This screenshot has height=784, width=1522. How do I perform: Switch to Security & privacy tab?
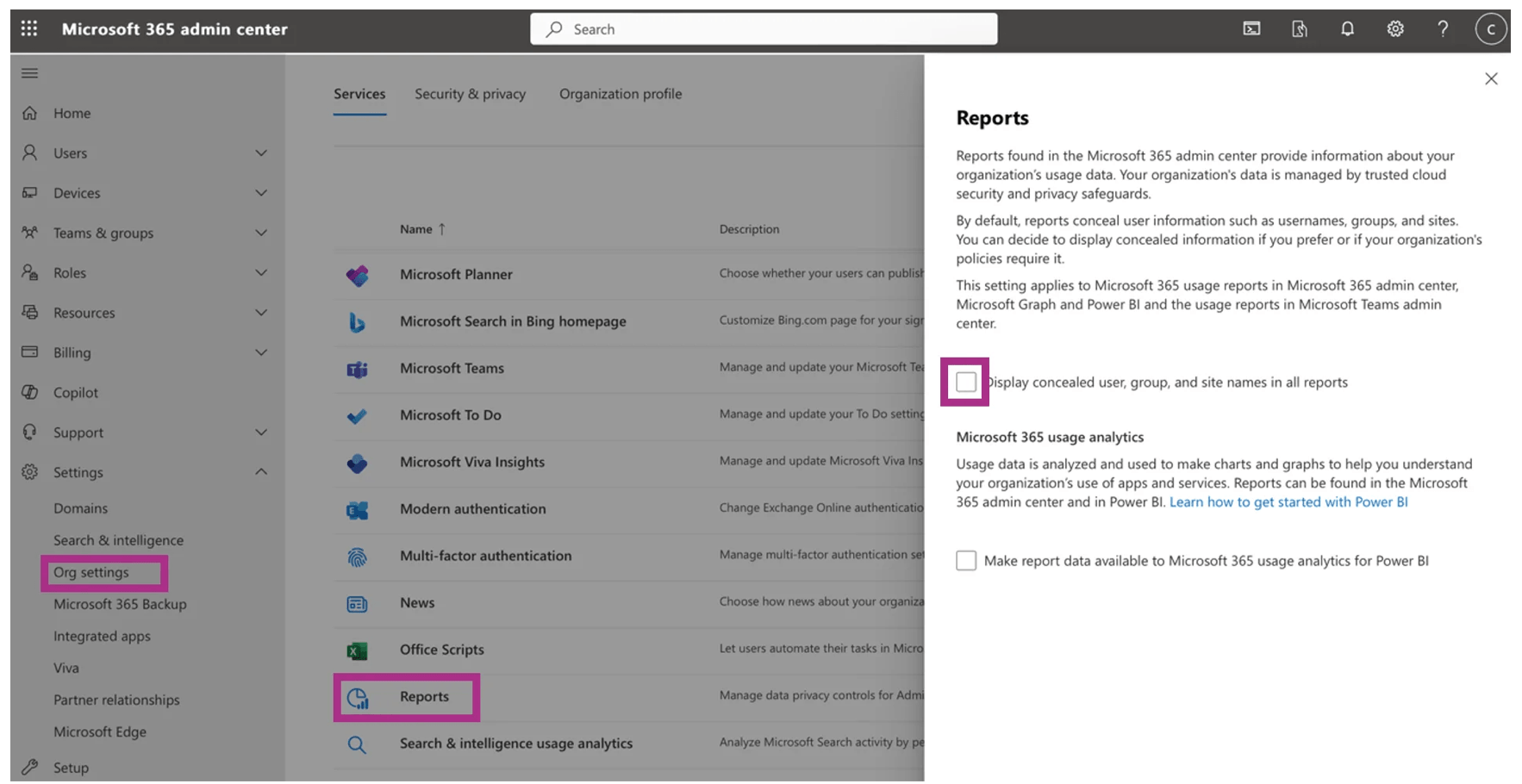point(470,94)
